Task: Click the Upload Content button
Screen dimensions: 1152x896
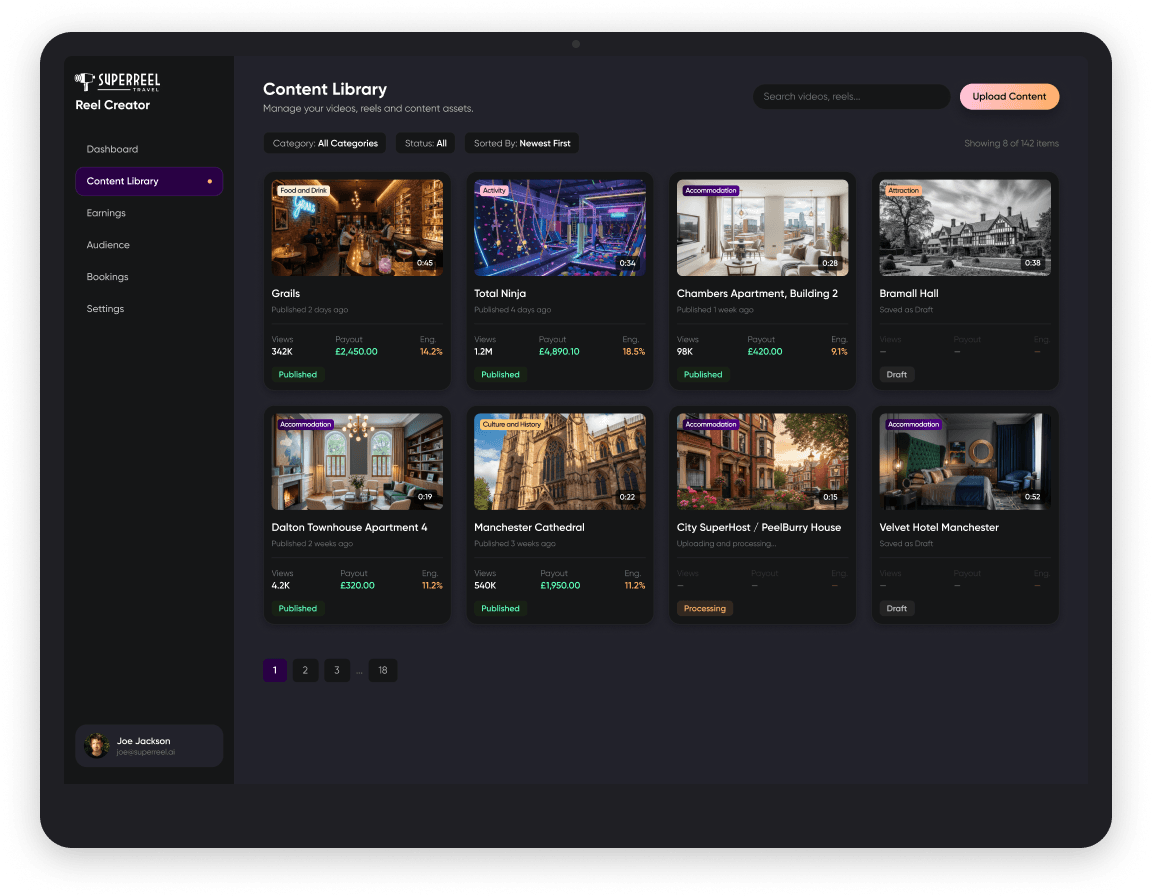Action: pos(1009,96)
